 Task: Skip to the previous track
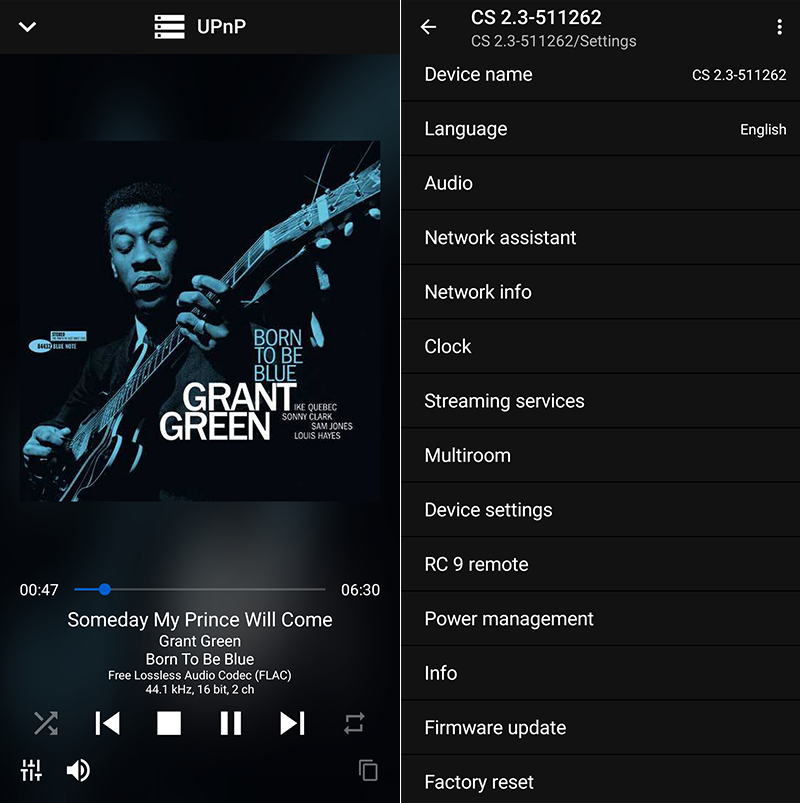(108, 723)
